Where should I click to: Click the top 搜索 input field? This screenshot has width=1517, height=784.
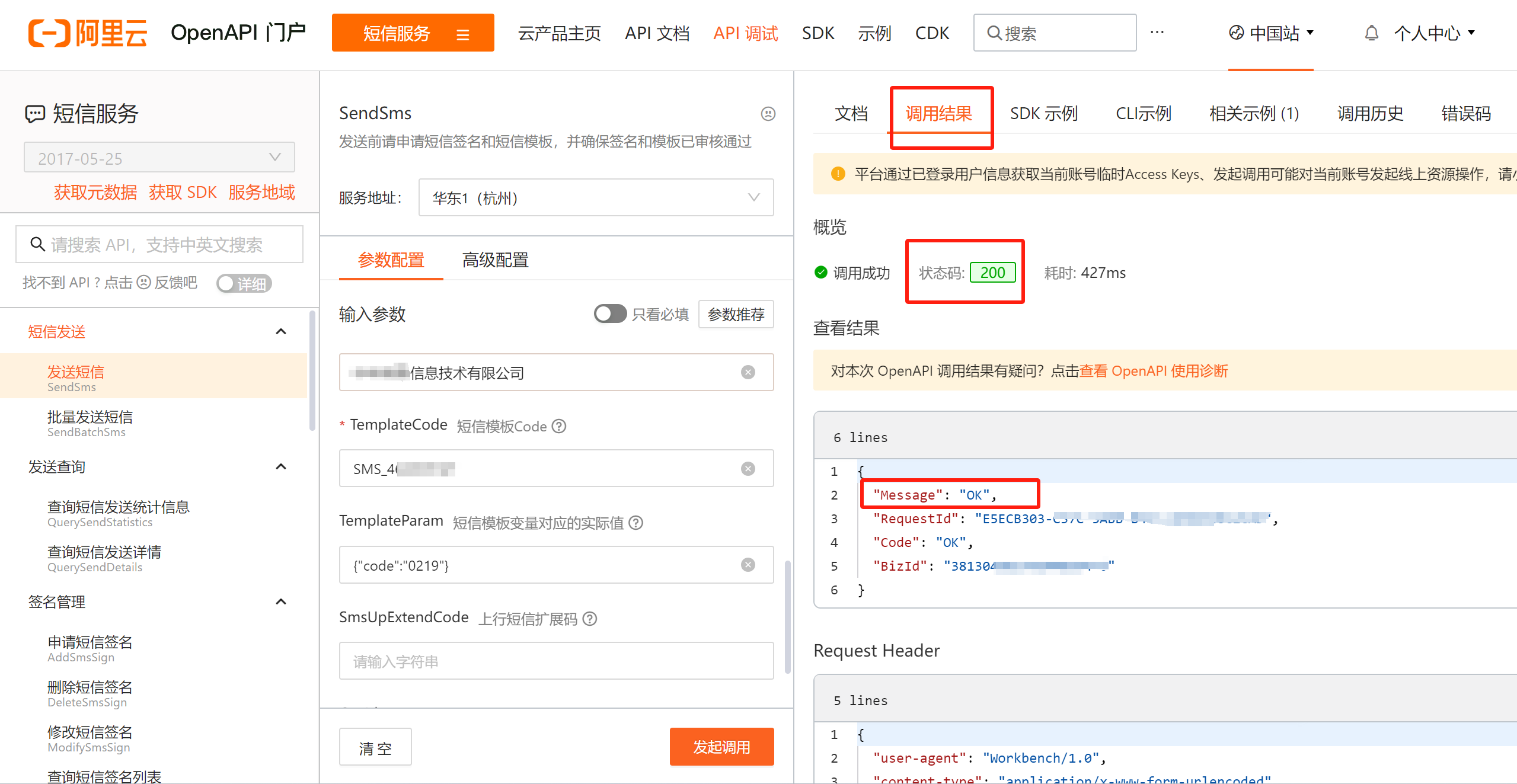[1055, 33]
